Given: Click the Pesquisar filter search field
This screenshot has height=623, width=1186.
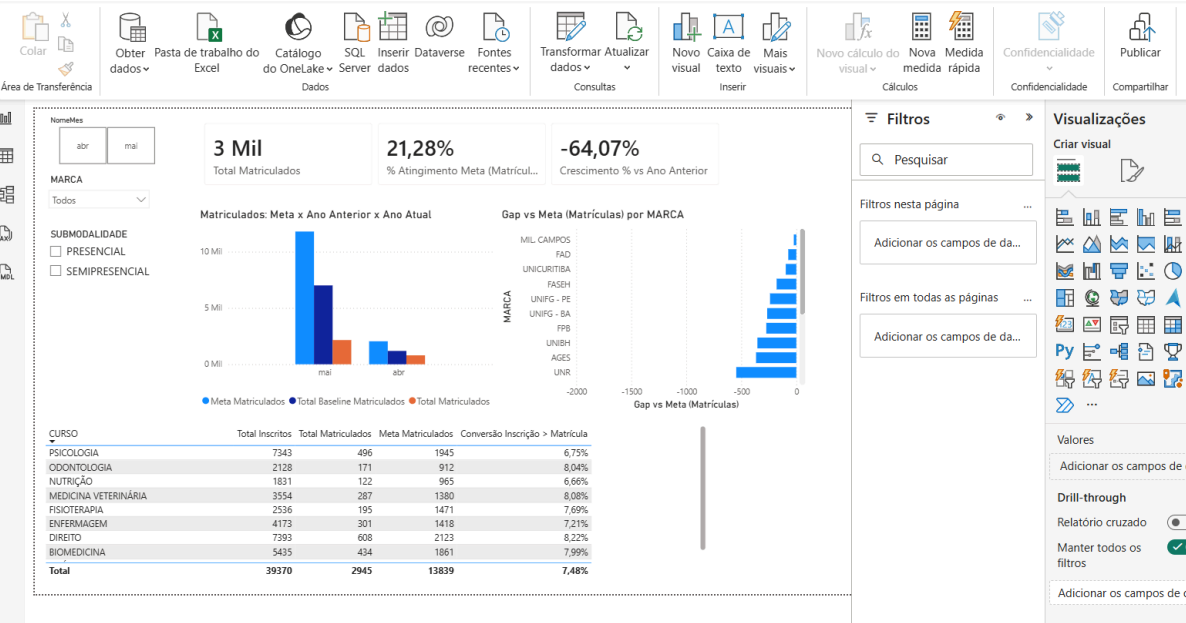Looking at the screenshot, I should pos(946,160).
